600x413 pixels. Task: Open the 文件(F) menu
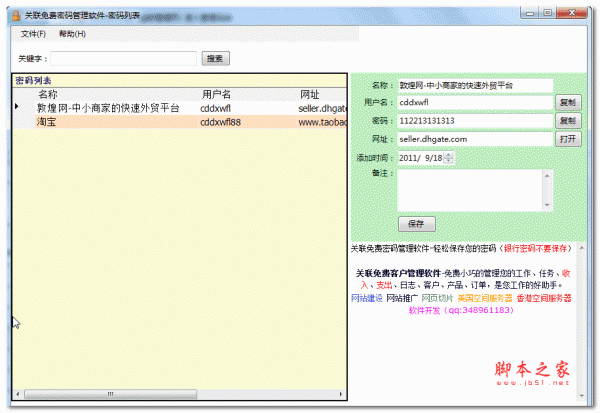point(33,34)
